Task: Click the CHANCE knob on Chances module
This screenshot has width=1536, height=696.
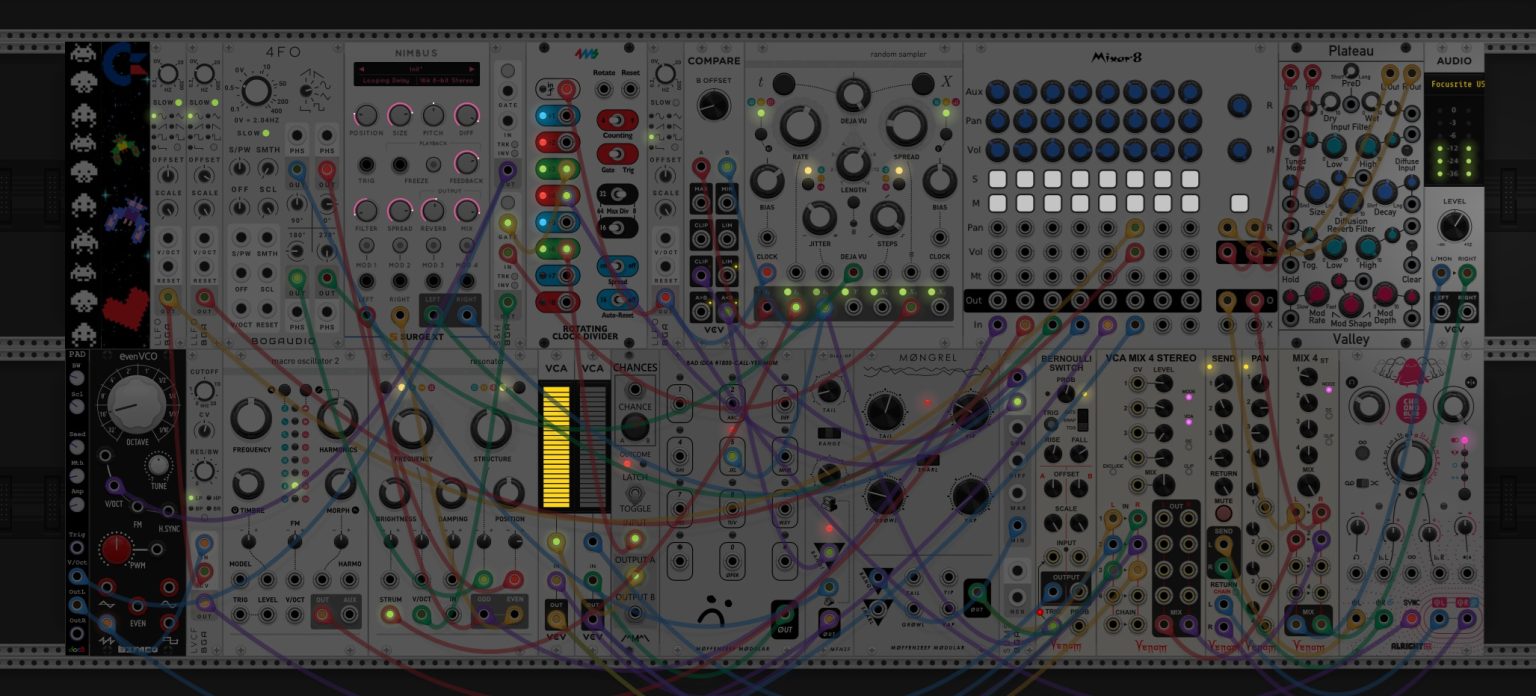Action: [x=634, y=428]
